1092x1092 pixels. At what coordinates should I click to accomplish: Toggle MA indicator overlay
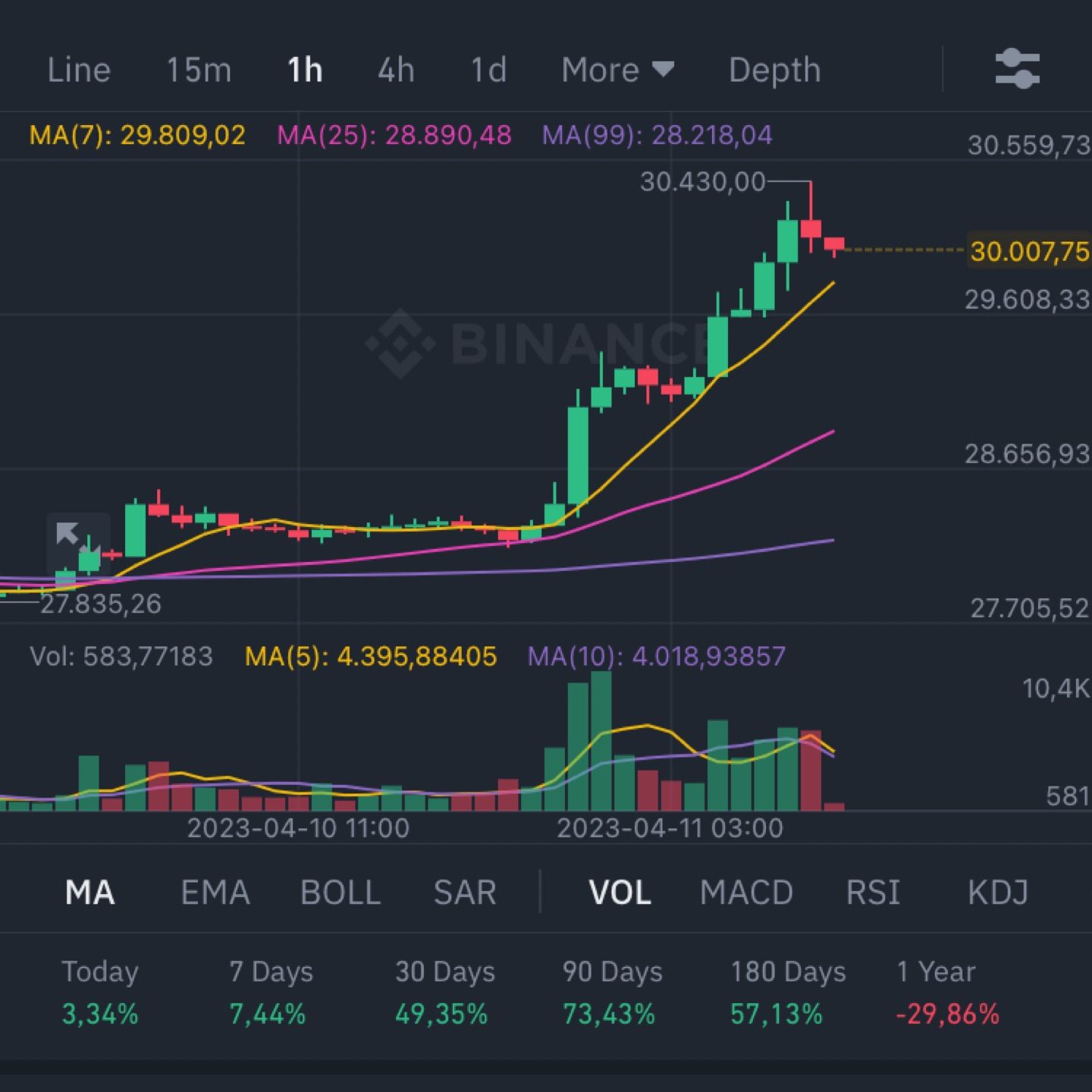click(x=89, y=892)
